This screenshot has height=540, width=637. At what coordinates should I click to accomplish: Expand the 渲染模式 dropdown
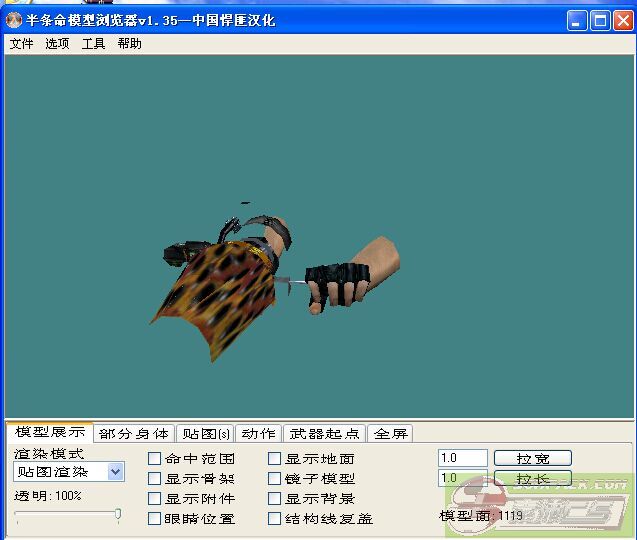click(x=115, y=472)
